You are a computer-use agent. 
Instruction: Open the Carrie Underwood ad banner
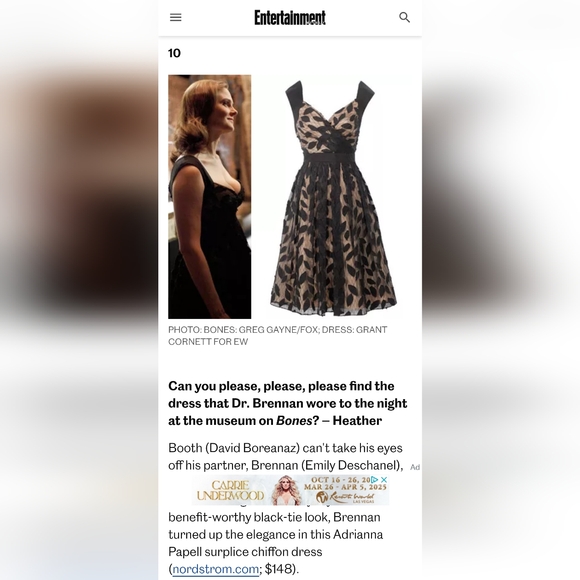point(290,490)
